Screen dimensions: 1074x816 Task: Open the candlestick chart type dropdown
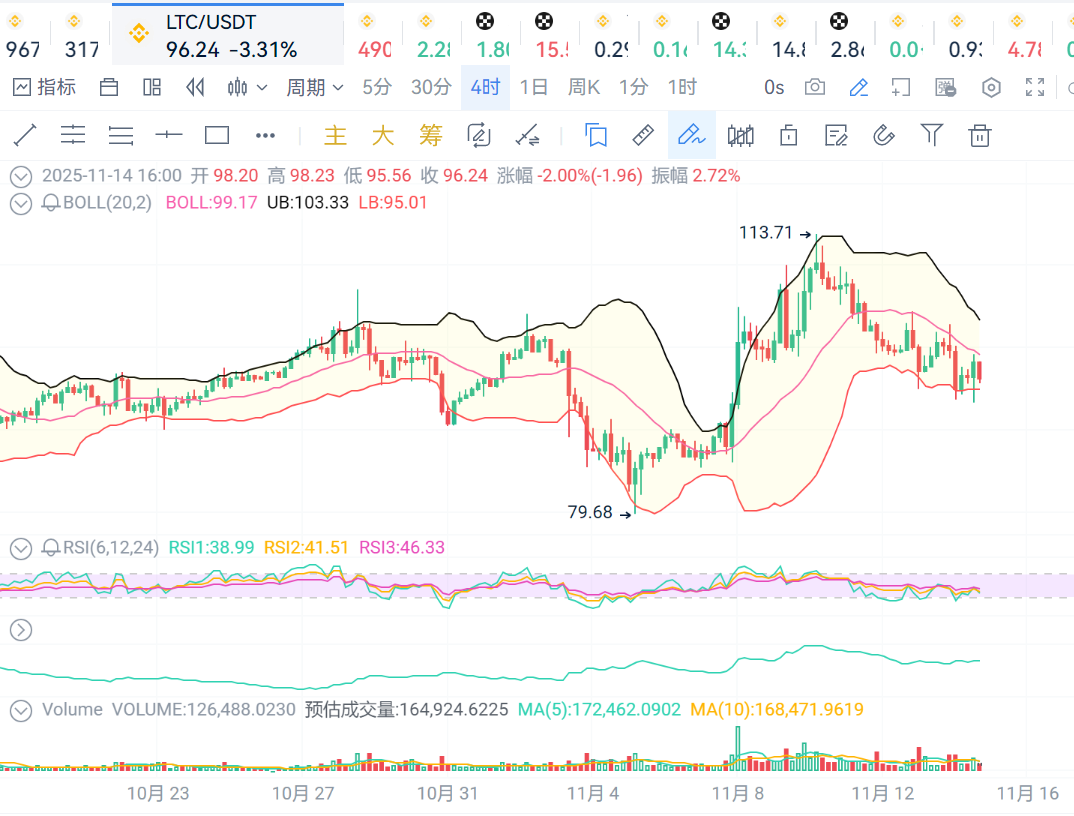point(247,88)
